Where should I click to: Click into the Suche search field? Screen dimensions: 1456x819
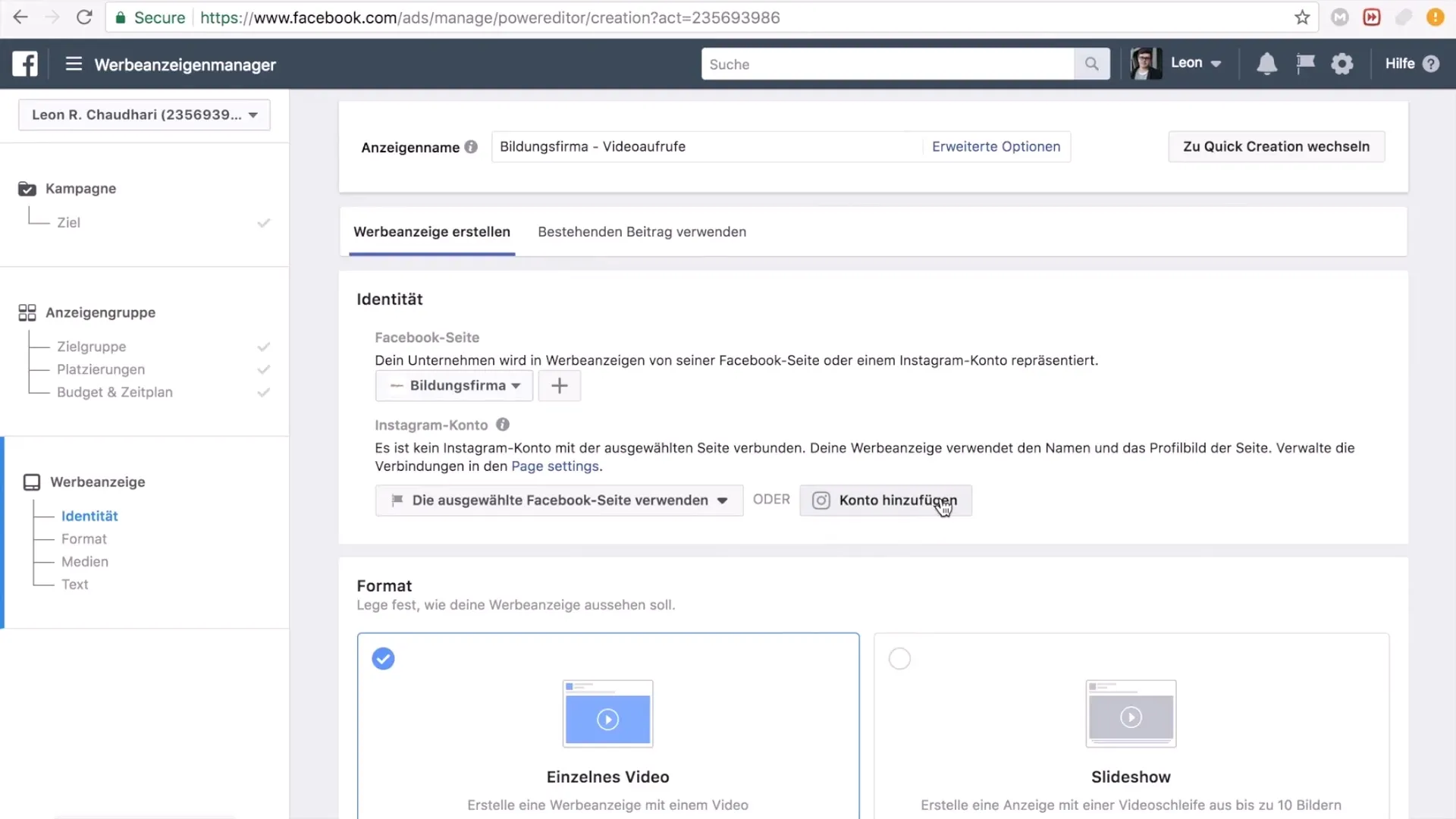pyautogui.click(x=887, y=64)
